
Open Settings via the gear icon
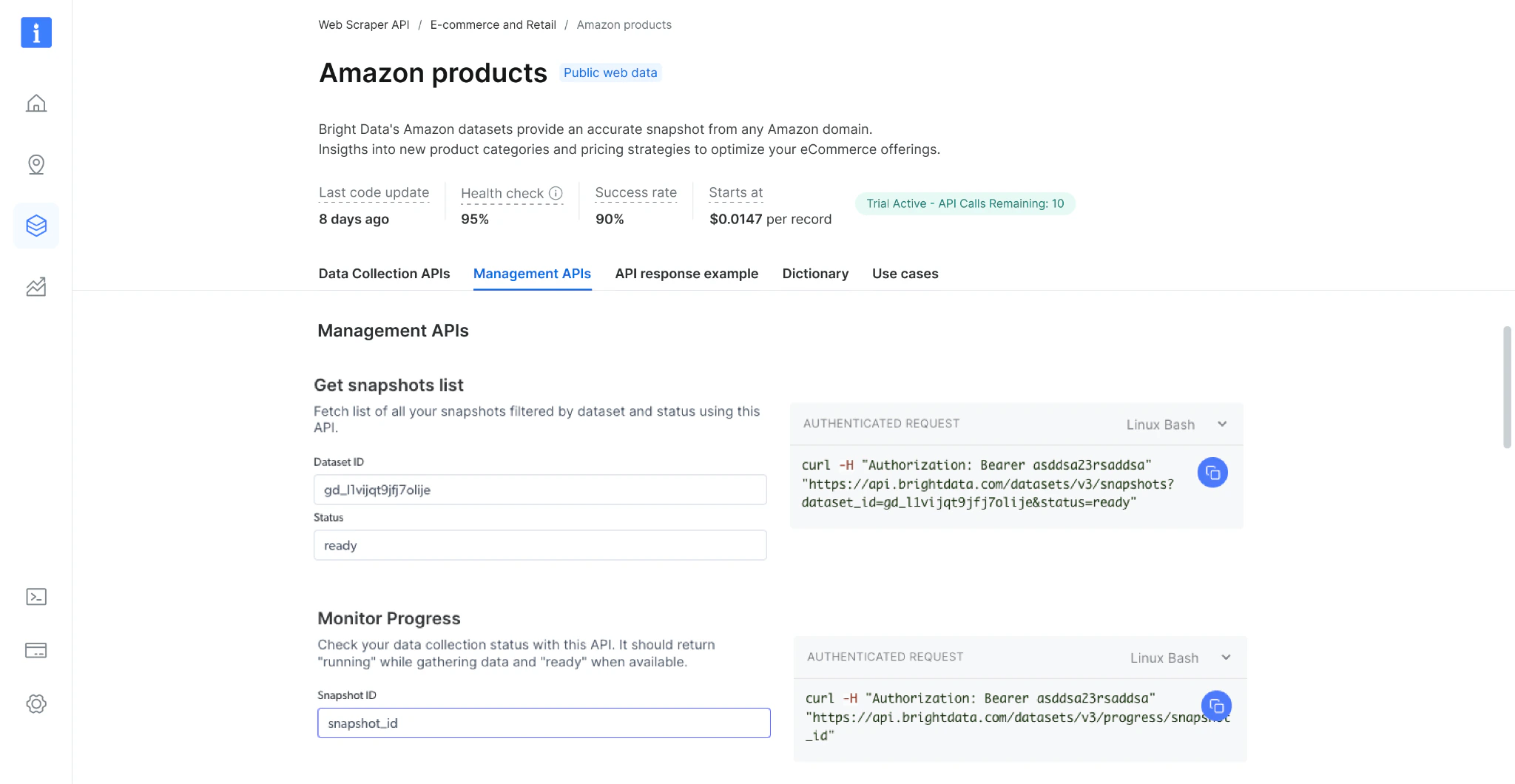[x=36, y=704]
